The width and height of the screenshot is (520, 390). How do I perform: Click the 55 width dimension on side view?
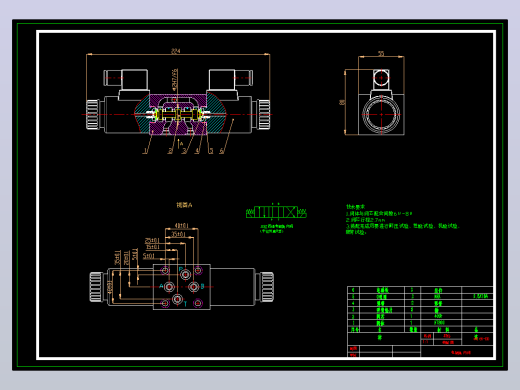click(x=381, y=54)
